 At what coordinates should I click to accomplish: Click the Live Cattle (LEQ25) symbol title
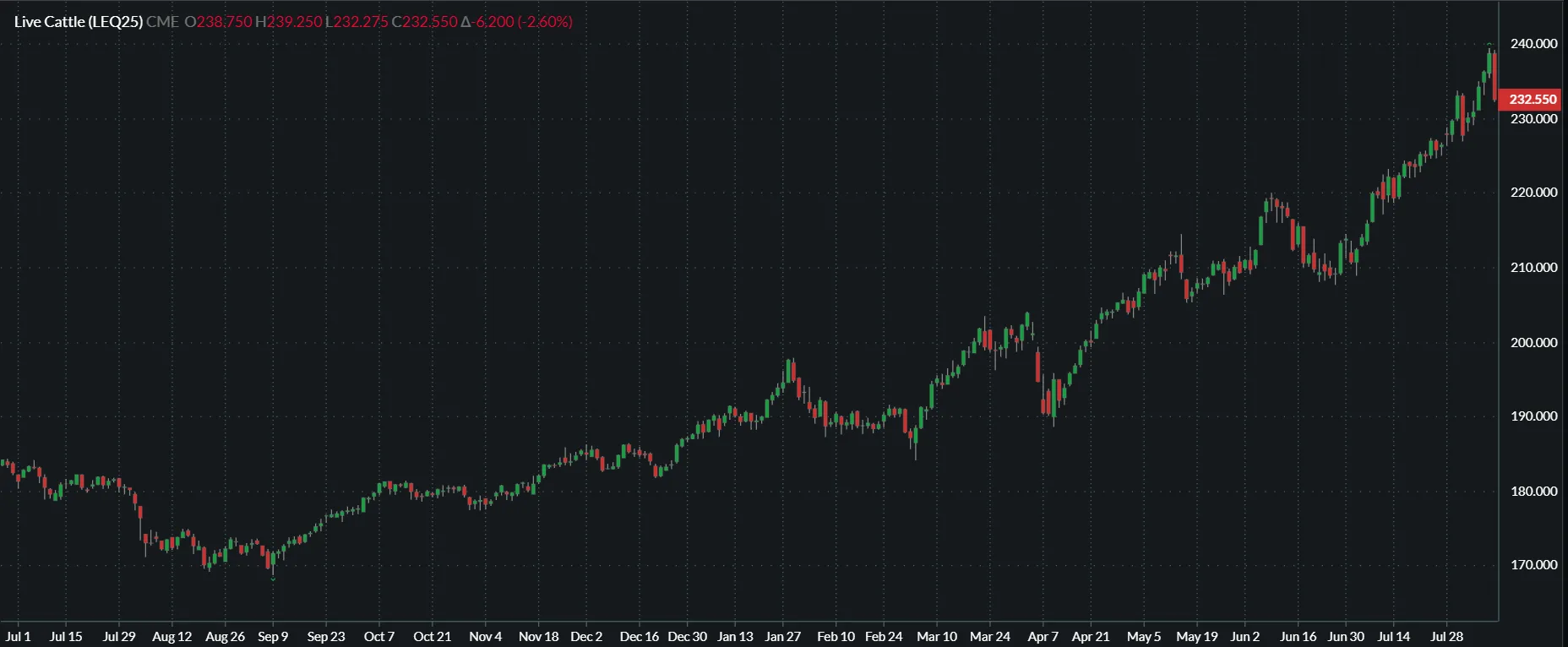pos(79,22)
